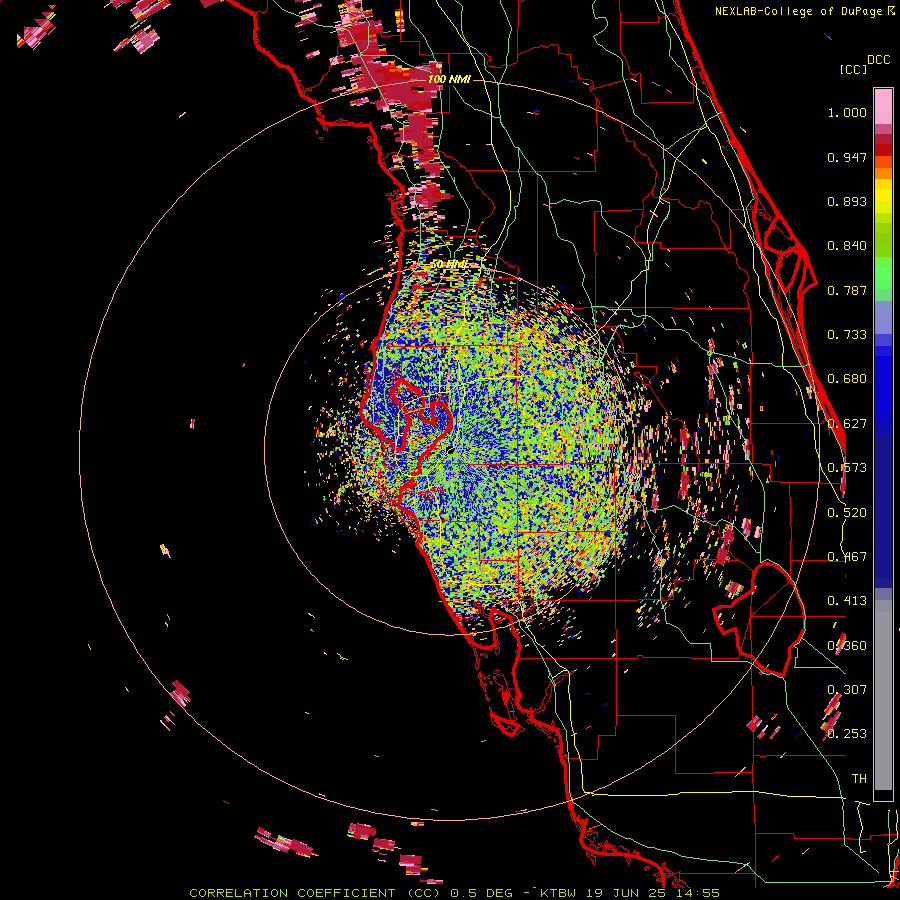This screenshot has height=900, width=900.
Task: Select the 0.307 scale value
Action: (847, 689)
